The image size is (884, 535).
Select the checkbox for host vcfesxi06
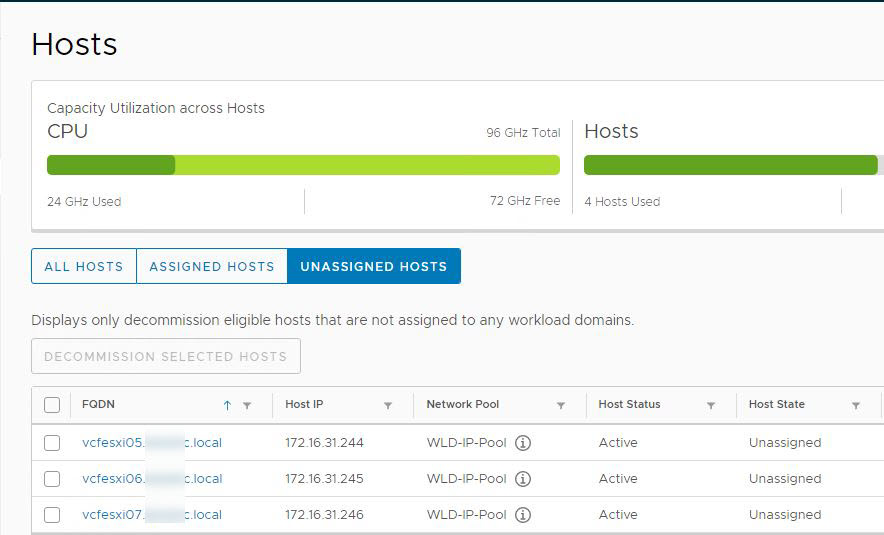click(52, 479)
